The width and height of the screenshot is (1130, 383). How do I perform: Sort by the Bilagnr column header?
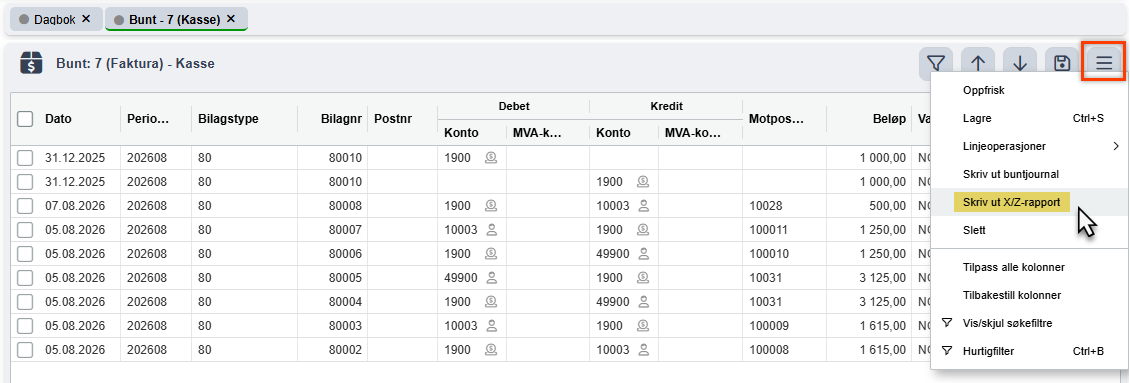coord(341,119)
